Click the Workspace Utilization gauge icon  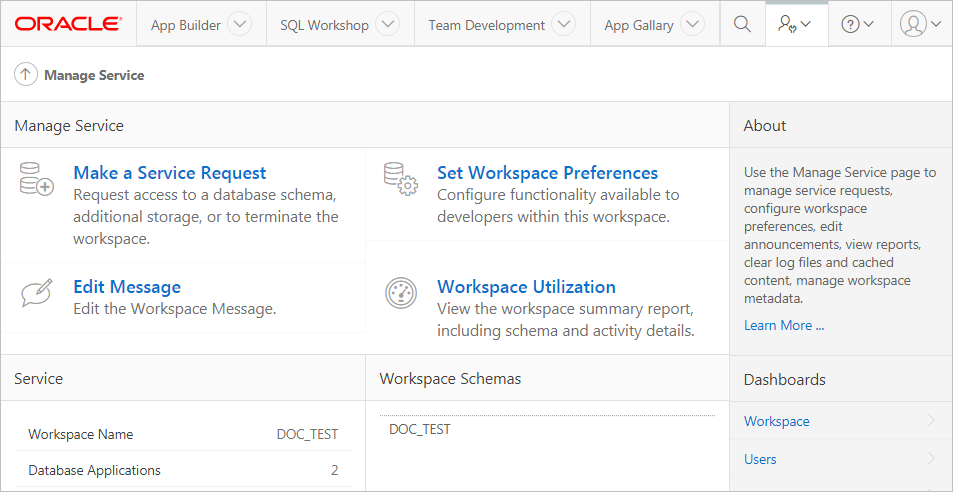click(400, 293)
